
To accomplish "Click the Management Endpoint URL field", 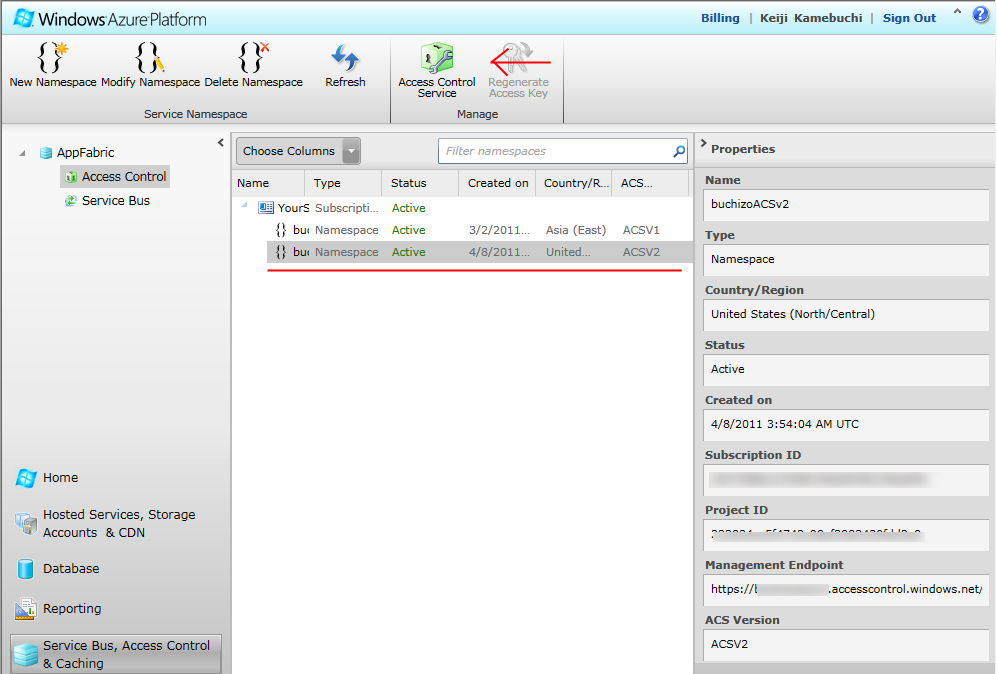I will tap(846, 589).
